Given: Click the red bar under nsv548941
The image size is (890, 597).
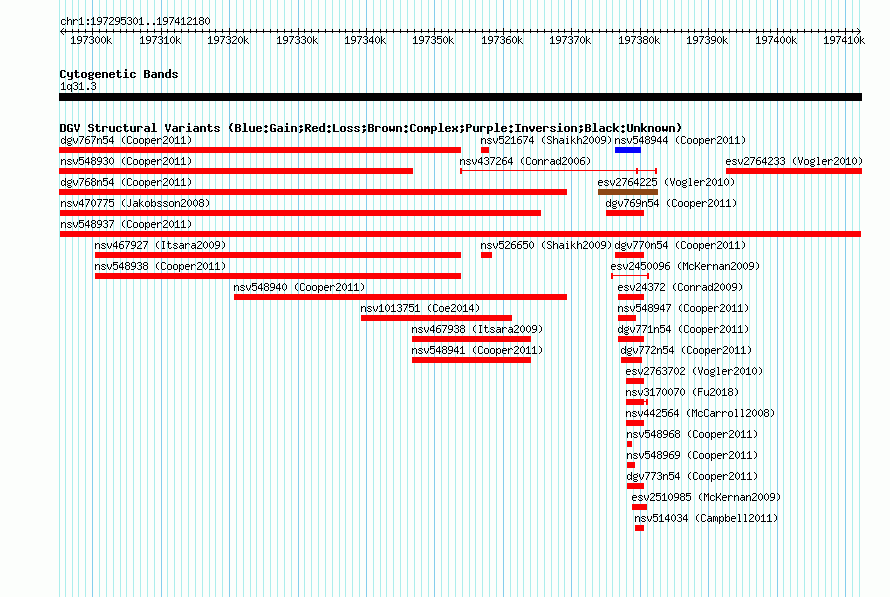Looking at the screenshot, I should 471,360.
